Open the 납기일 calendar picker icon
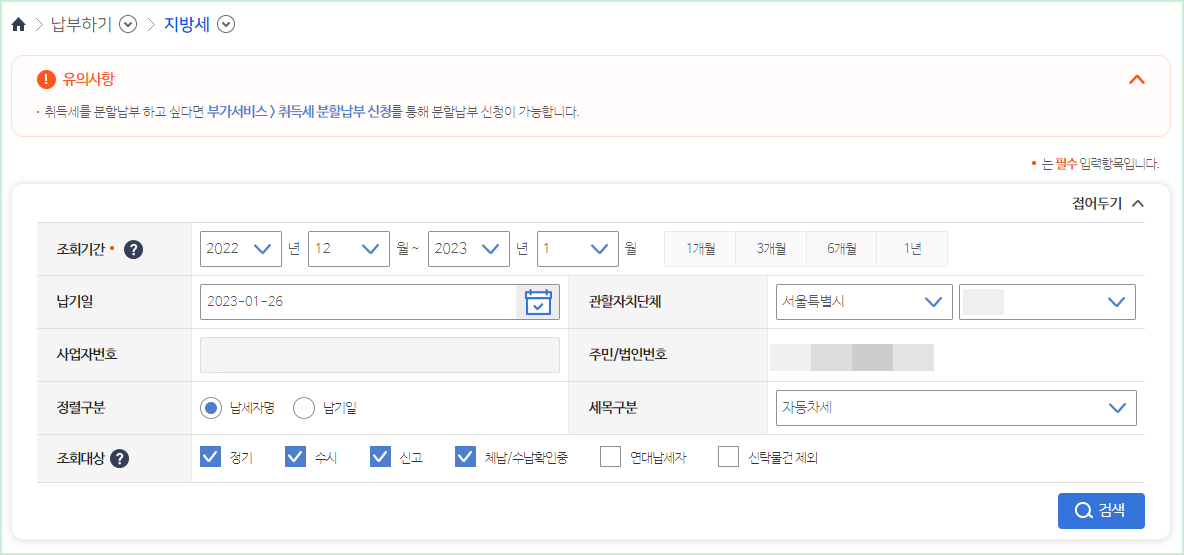This screenshot has width=1184, height=555. 538,302
